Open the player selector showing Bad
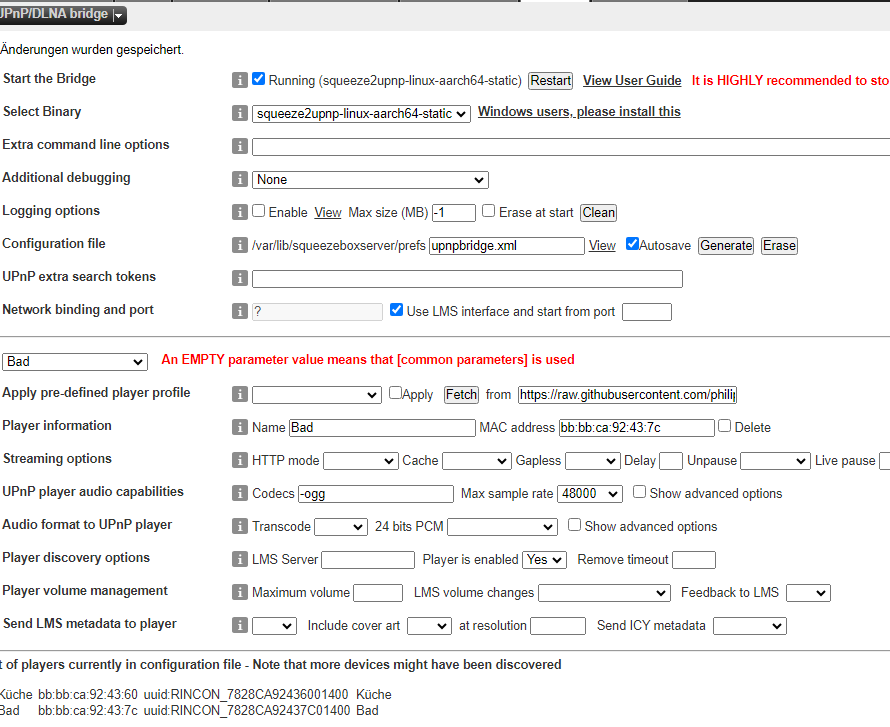Viewport: 890px width, 727px height. [x=75, y=362]
